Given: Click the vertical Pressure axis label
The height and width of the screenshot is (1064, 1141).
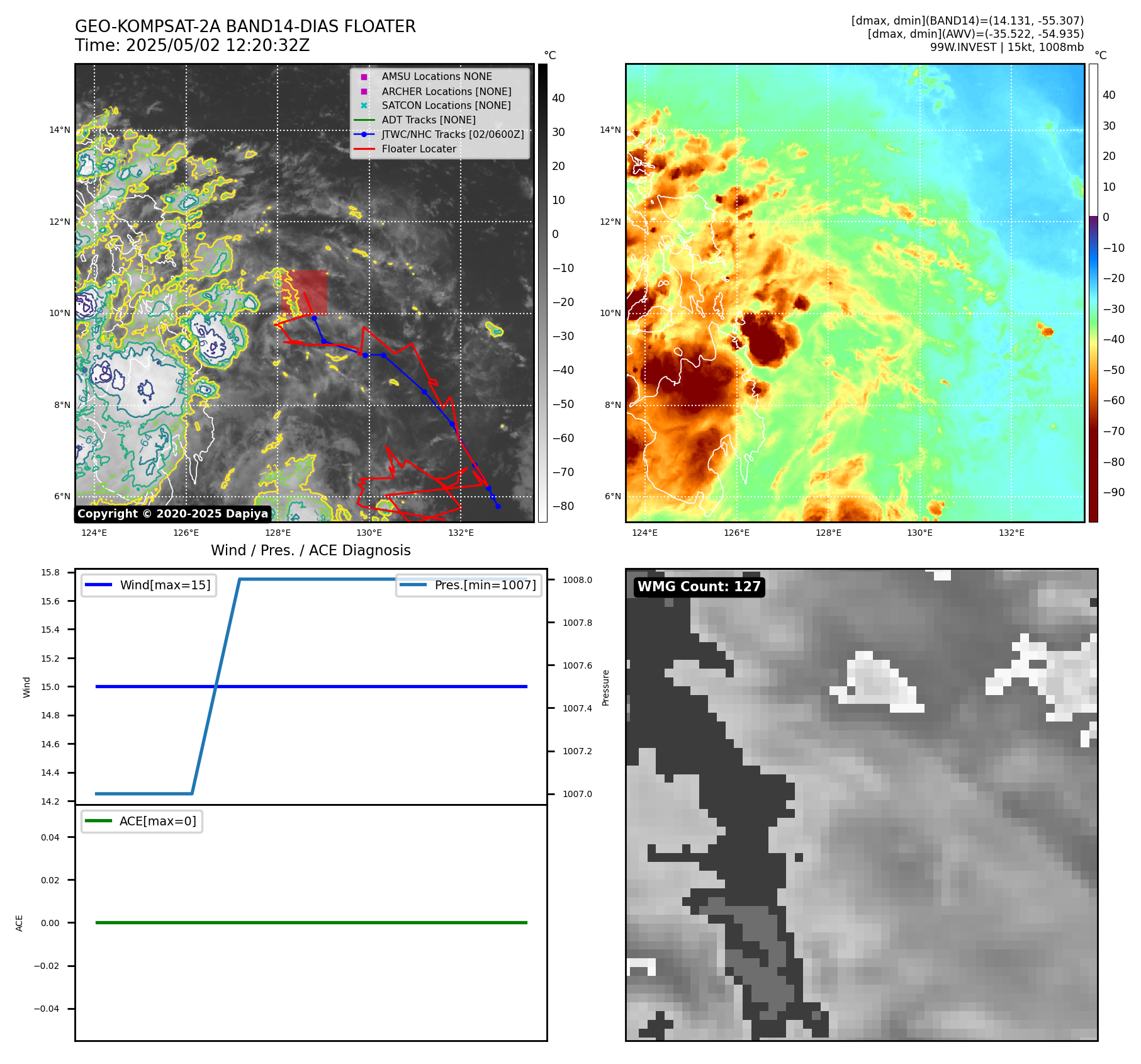Looking at the screenshot, I should coord(605,688).
